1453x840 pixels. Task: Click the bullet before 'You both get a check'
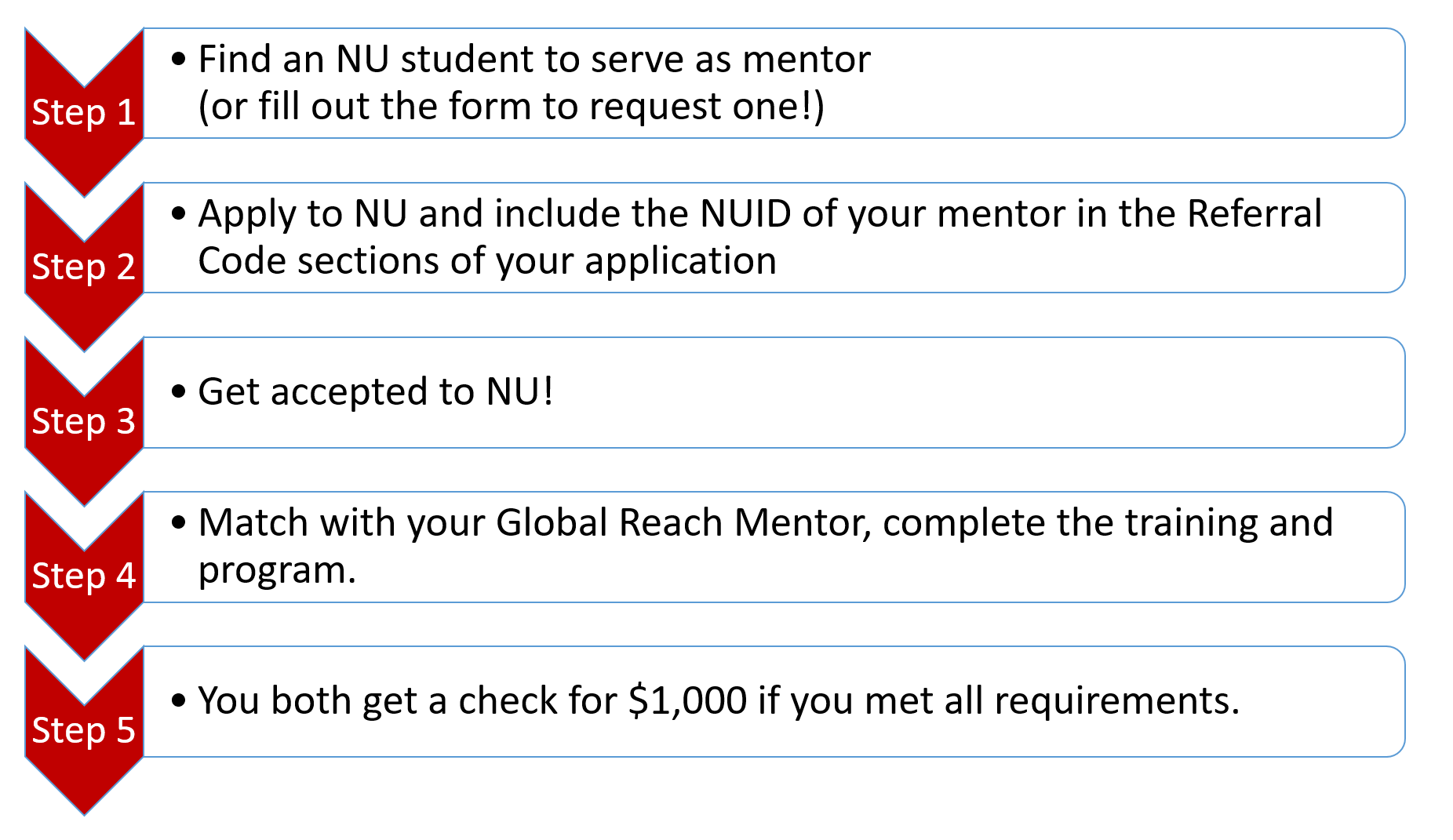coord(179,700)
